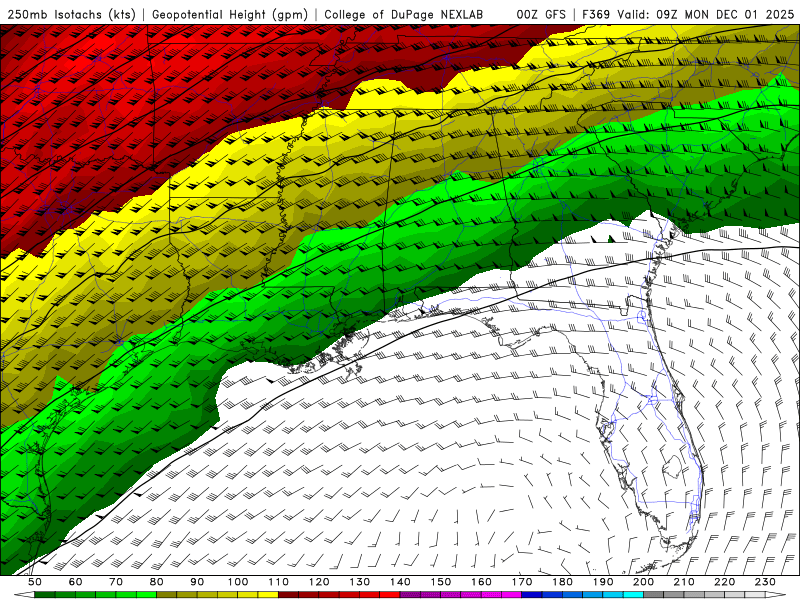Click the cyan swatch just before 200
This screenshot has height=600, width=800.
pyautogui.click(x=634, y=595)
